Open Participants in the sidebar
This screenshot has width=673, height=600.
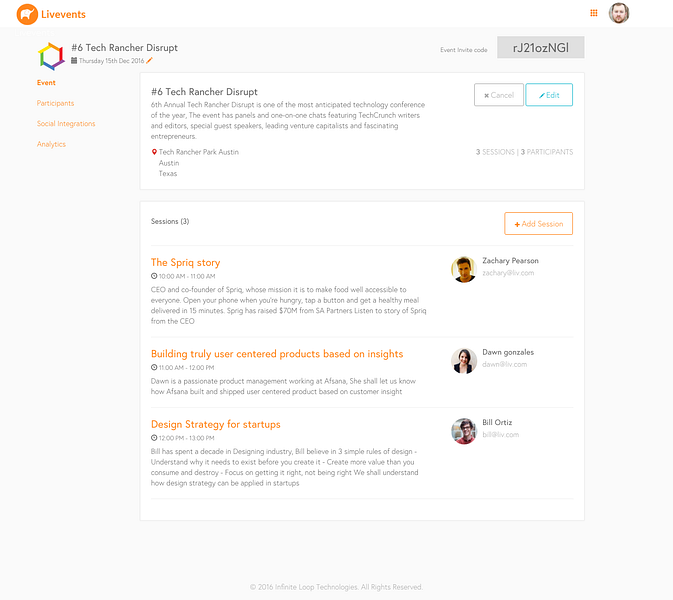click(55, 103)
